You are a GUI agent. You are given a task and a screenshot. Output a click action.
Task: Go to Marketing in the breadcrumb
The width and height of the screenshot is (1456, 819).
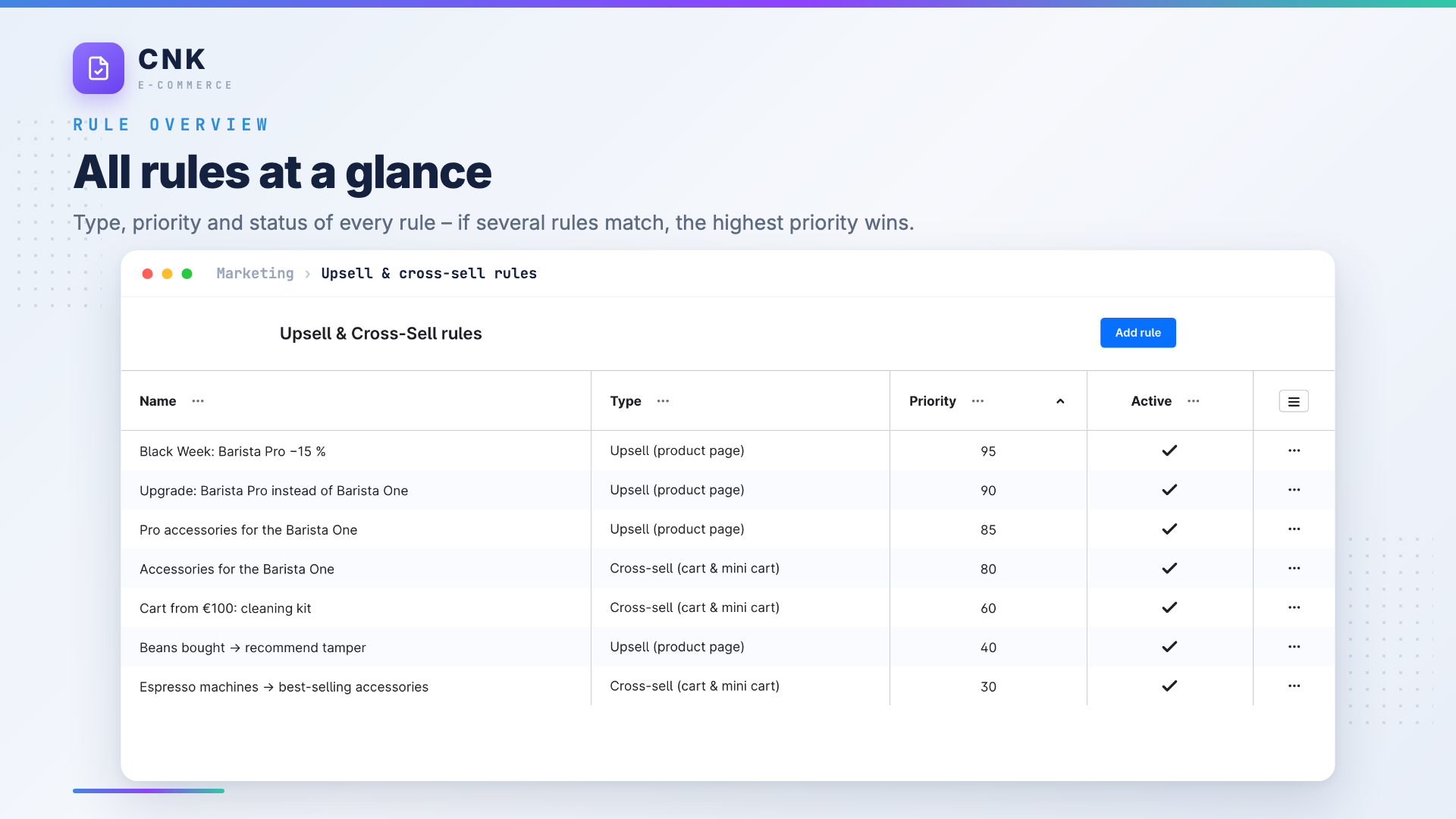pos(255,273)
